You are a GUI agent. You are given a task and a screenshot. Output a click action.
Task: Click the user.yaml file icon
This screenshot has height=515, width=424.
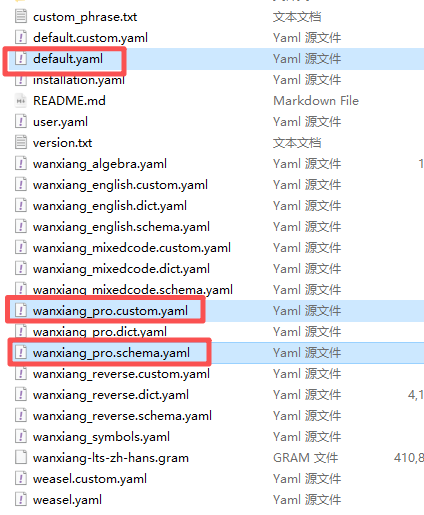point(21,121)
